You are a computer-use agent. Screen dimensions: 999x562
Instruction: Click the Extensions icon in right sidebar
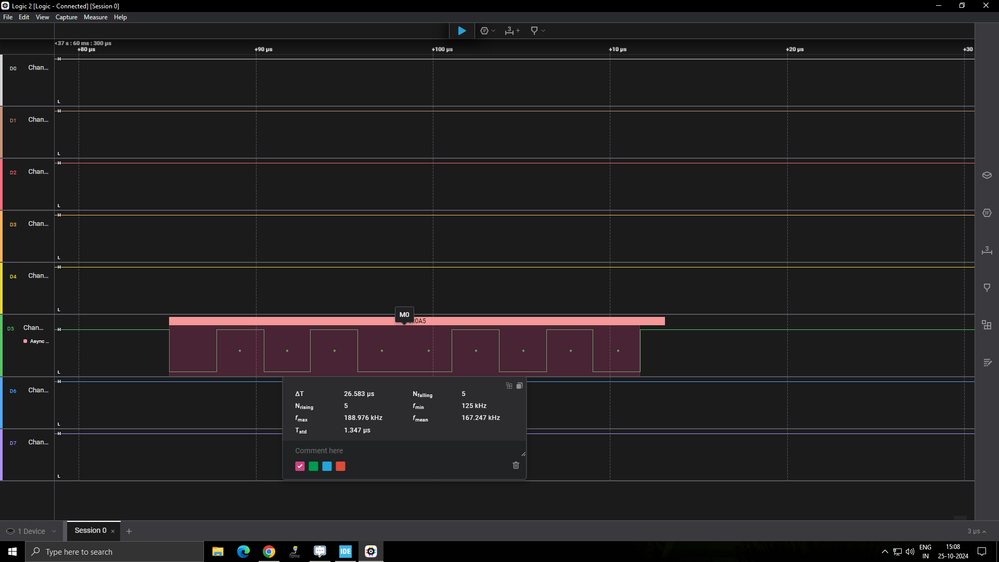(987, 325)
